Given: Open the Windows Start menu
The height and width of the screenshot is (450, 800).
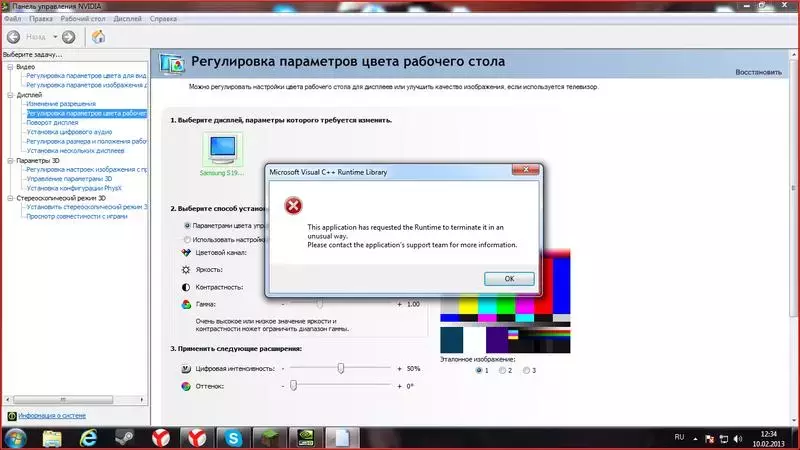Looking at the screenshot, I should pyautogui.click(x=15, y=437).
